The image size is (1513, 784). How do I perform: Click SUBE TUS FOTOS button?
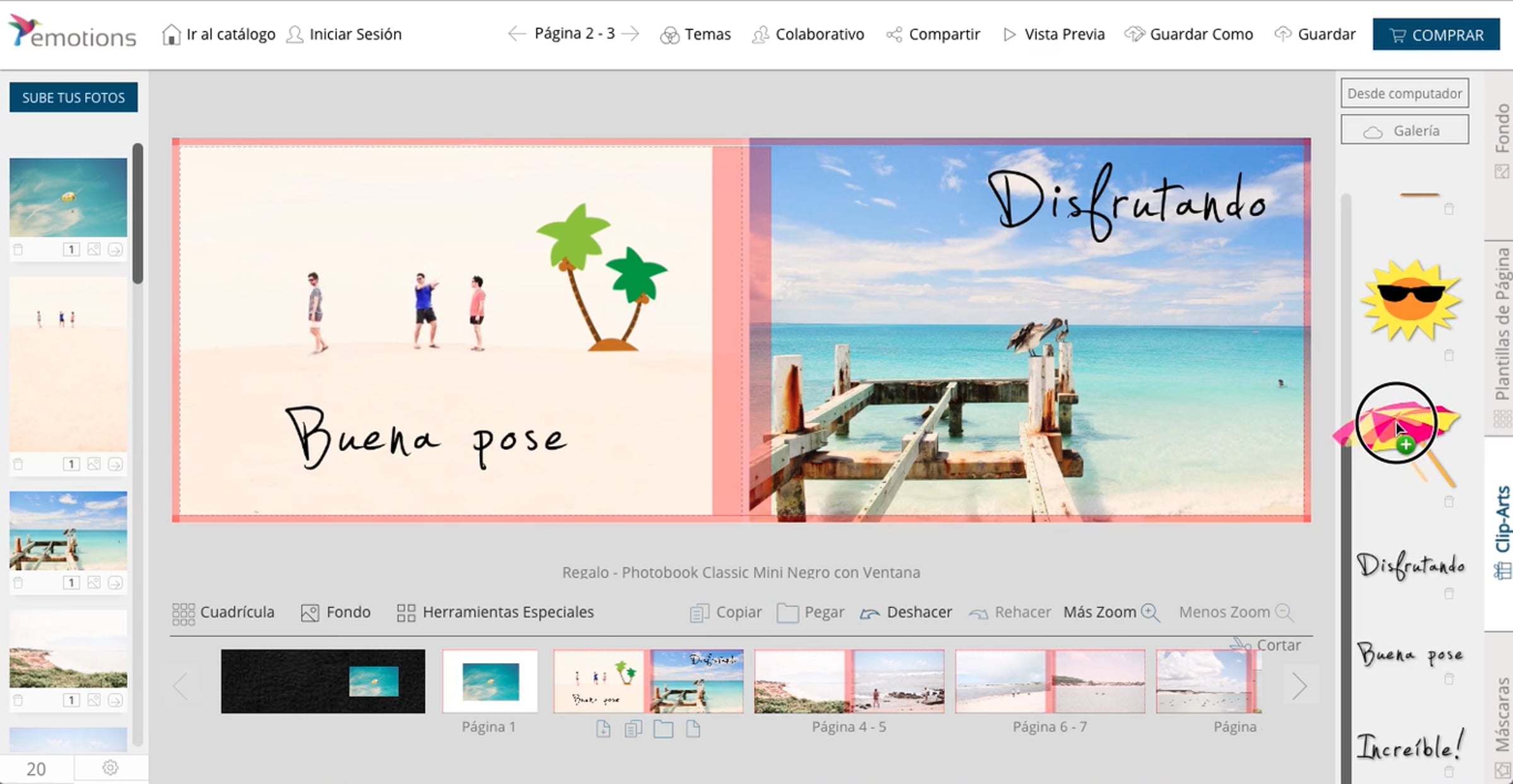coord(73,98)
